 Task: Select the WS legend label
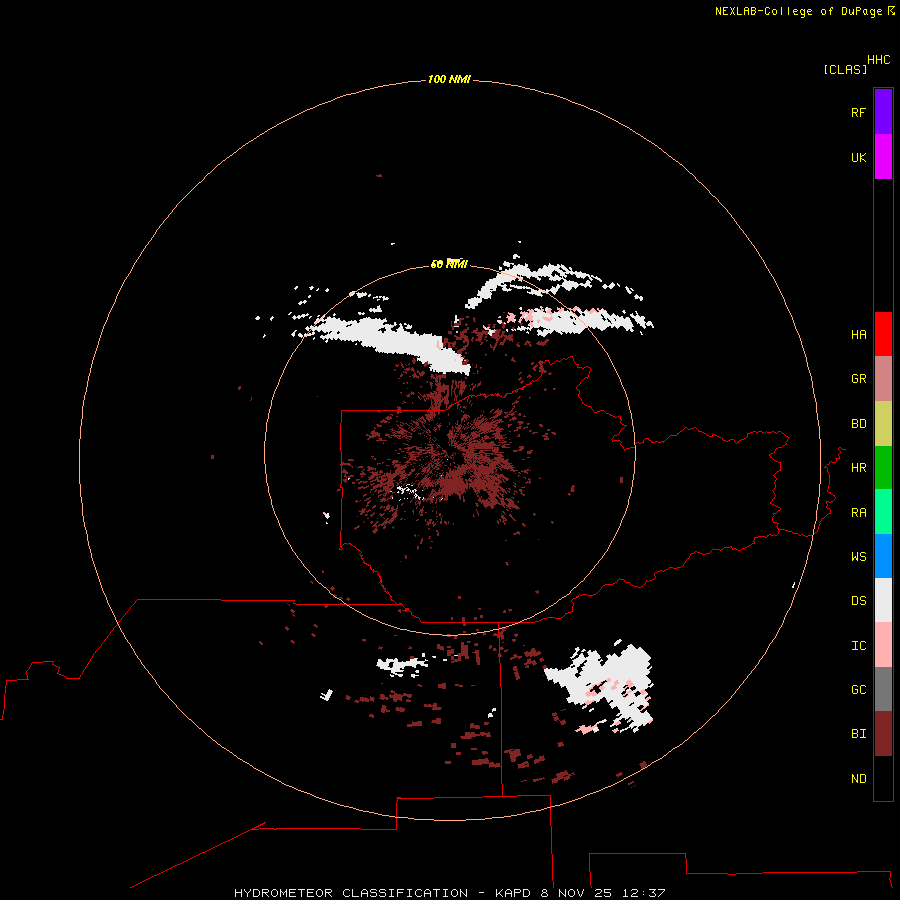coord(858,557)
